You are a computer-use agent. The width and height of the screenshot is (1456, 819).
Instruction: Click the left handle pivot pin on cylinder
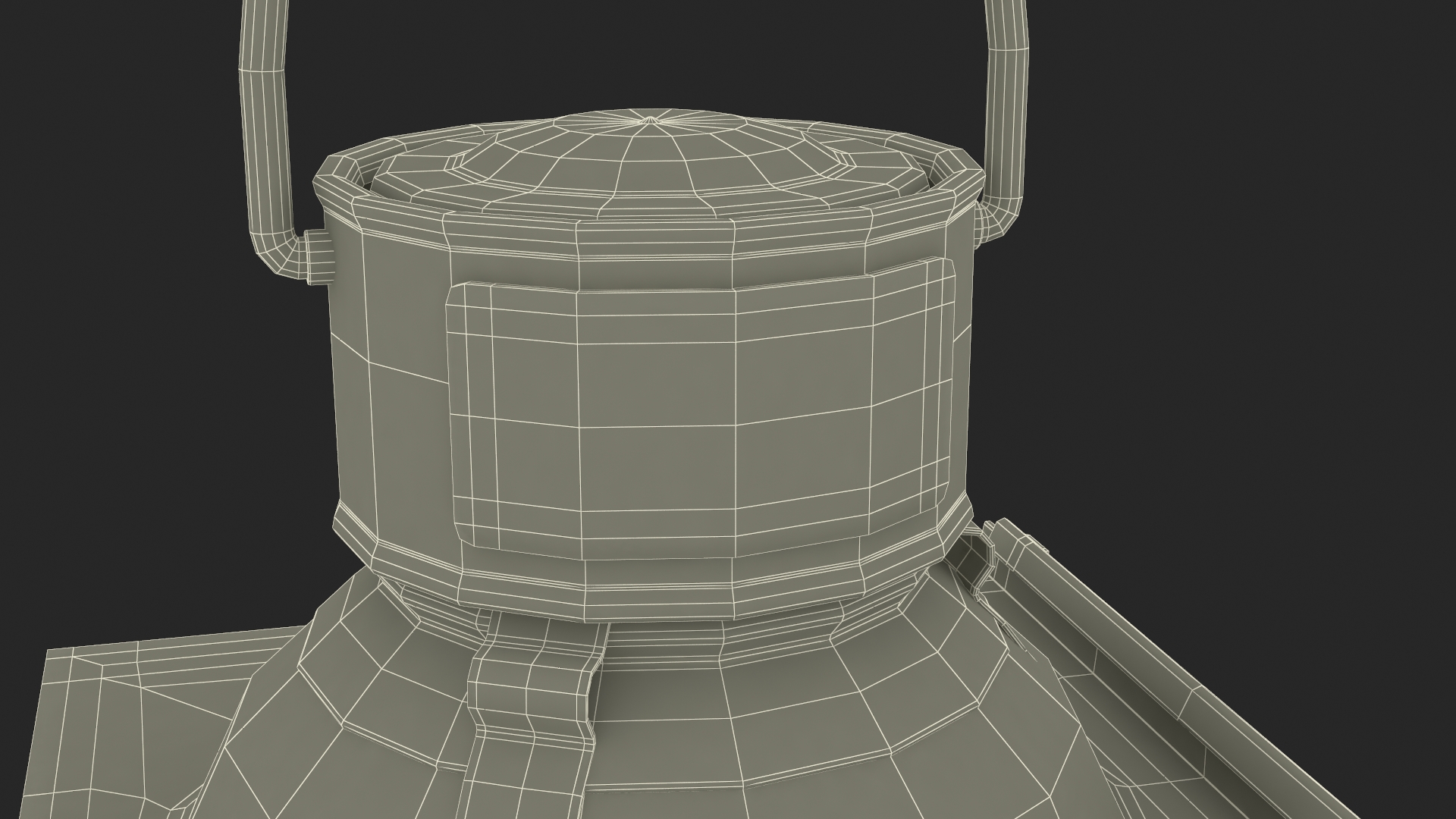pos(318,259)
